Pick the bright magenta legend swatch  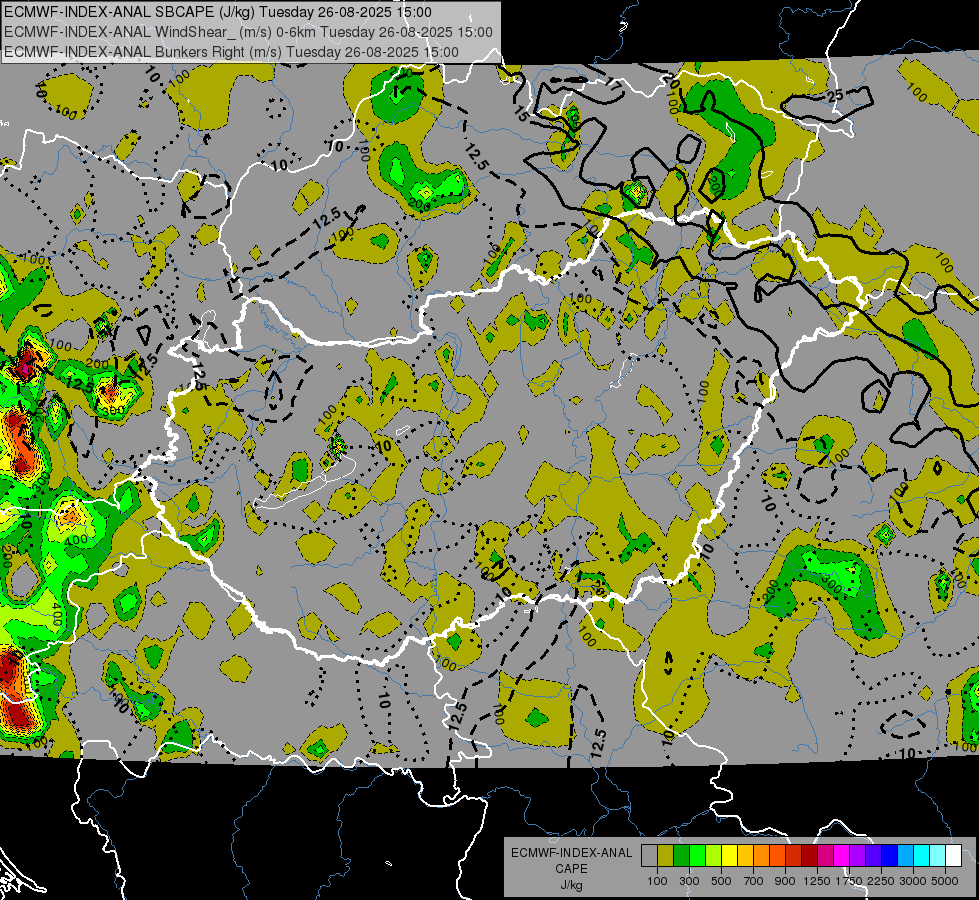842,856
